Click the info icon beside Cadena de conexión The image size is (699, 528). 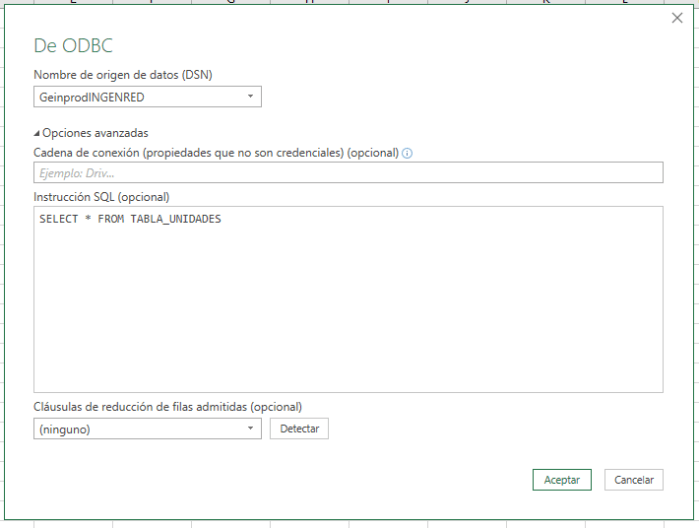click(x=407, y=153)
